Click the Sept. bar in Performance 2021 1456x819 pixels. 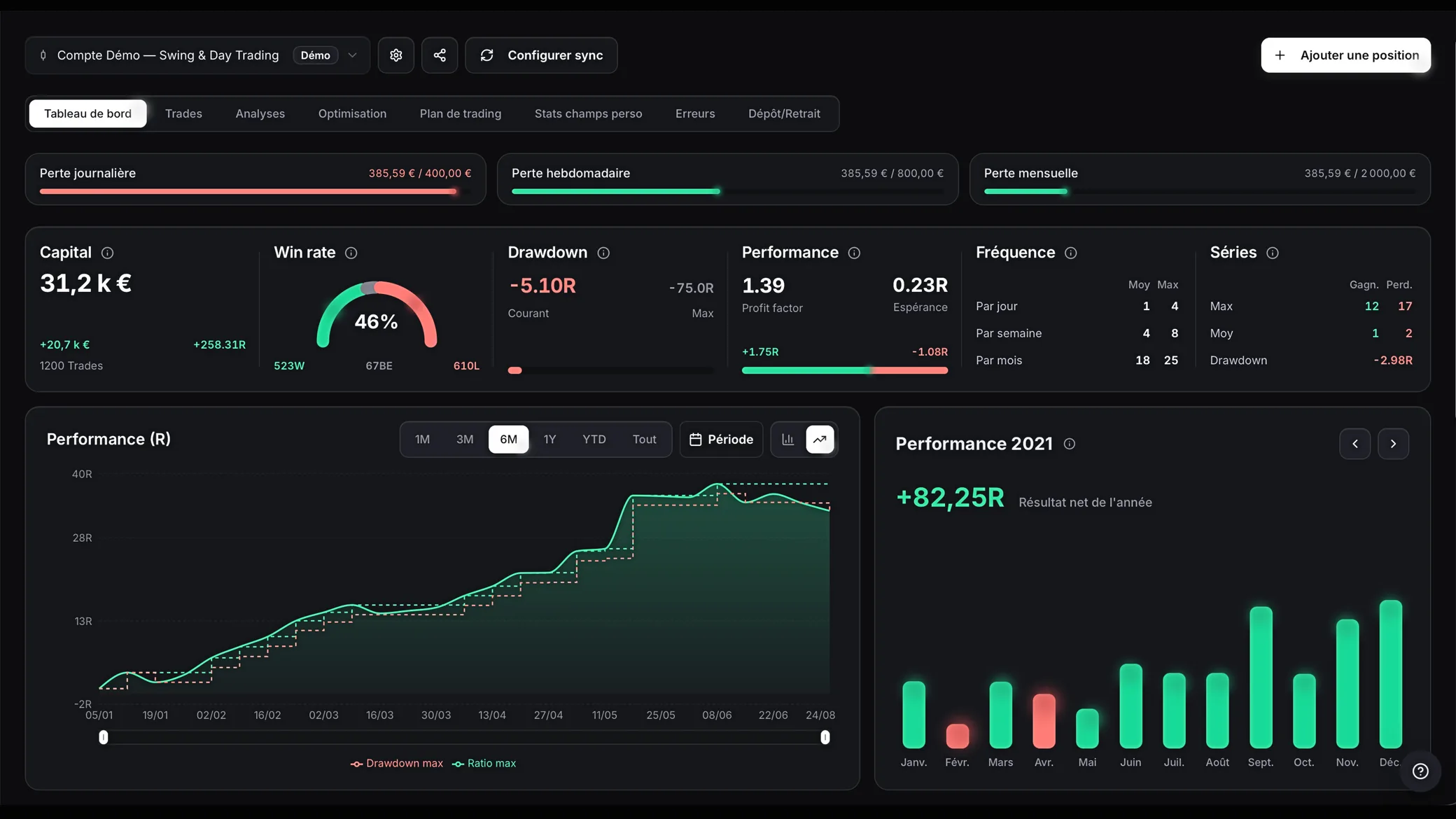pos(1261,678)
